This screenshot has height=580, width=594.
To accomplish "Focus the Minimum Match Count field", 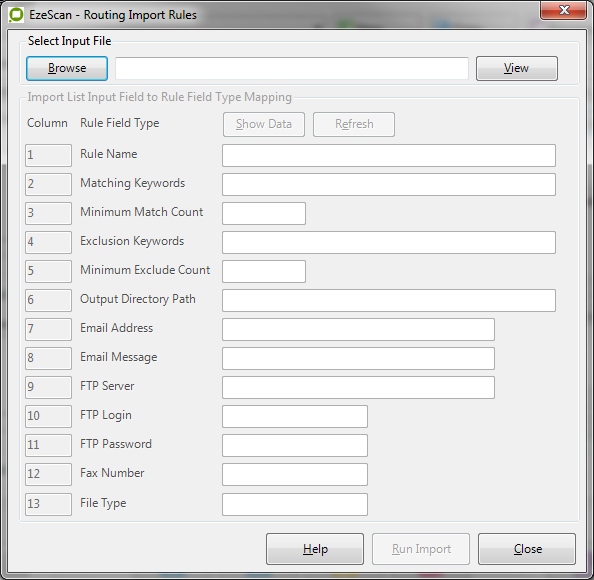I will [x=264, y=213].
